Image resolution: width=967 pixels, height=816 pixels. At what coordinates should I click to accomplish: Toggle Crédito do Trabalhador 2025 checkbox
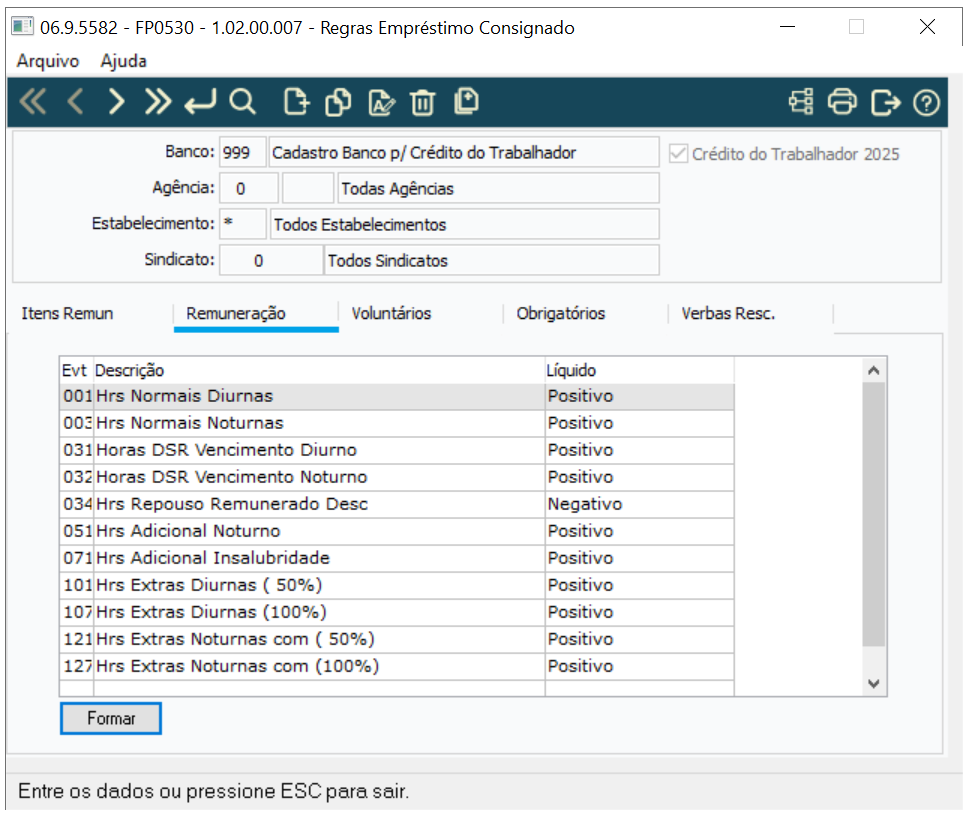[679, 154]
